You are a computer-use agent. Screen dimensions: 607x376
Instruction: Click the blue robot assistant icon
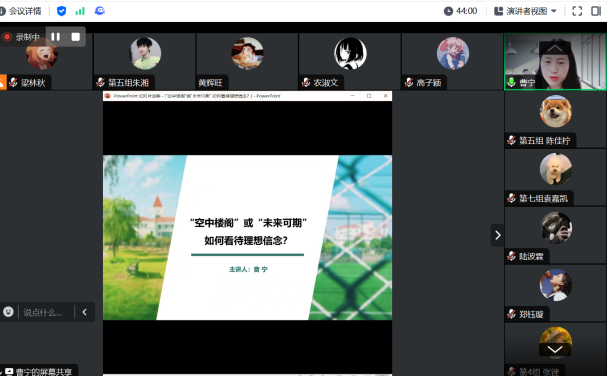[99, 11]
